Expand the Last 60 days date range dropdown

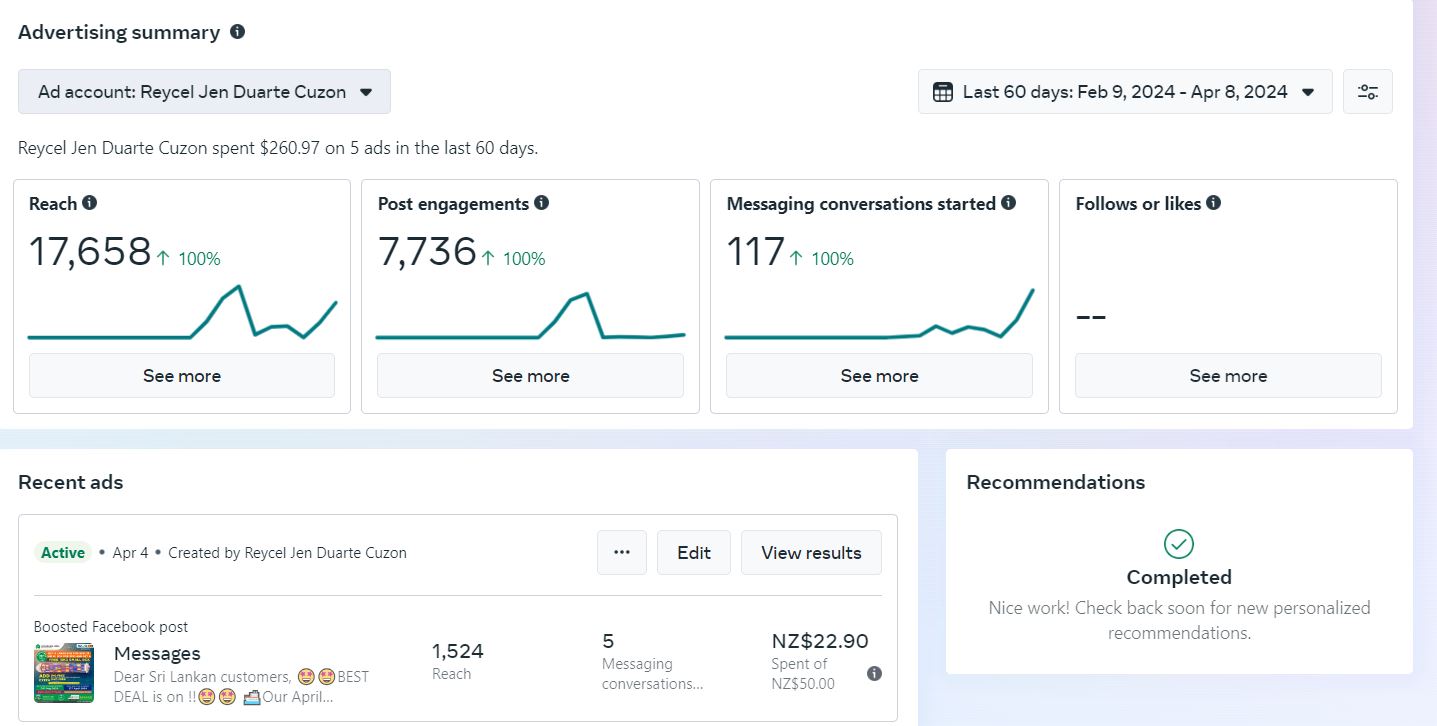[1125, 91]
